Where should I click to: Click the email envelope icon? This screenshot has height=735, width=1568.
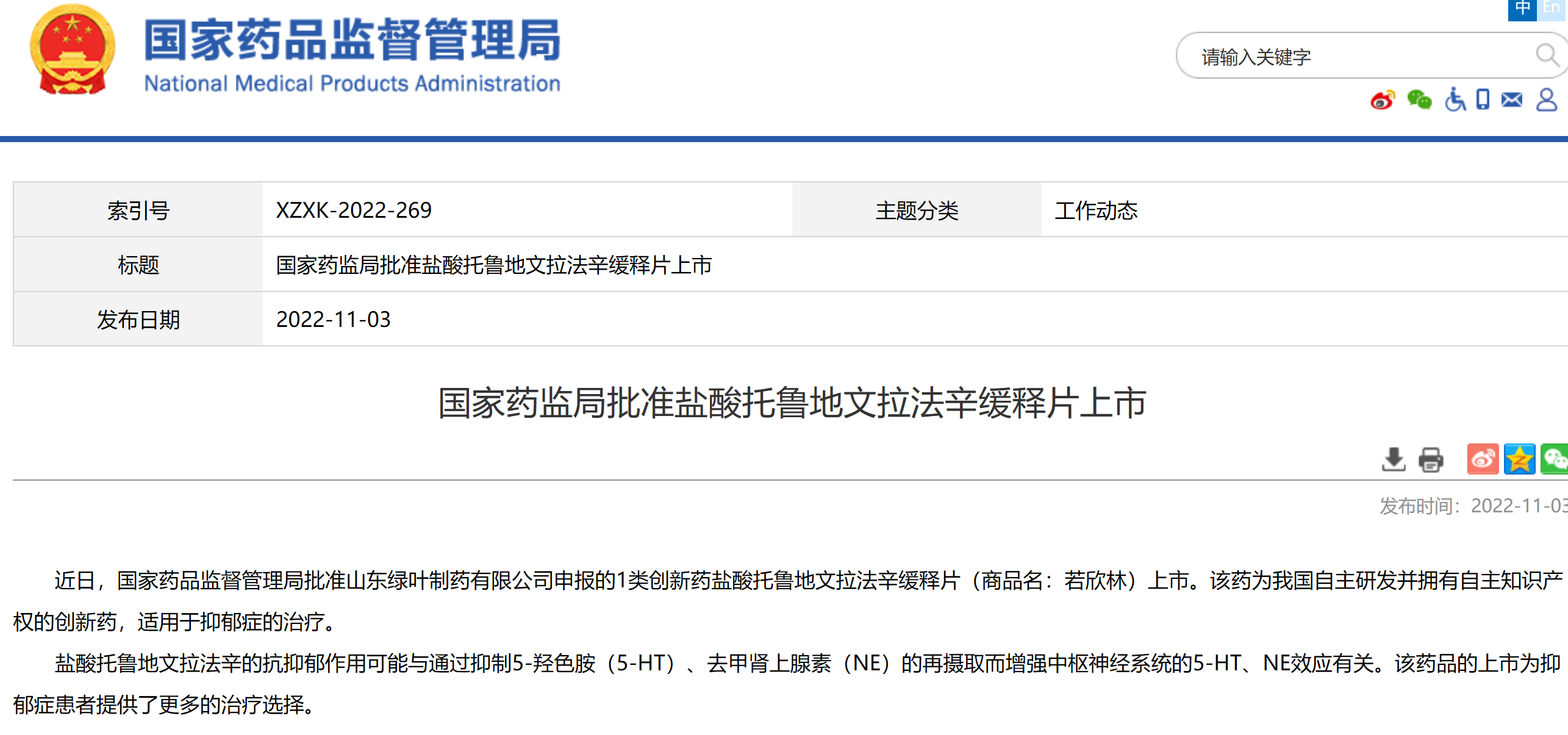(1512, 99)
